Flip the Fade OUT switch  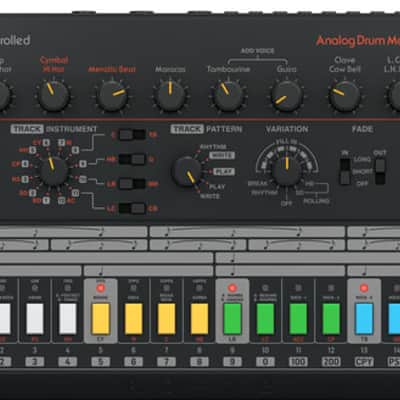(380, 172)
